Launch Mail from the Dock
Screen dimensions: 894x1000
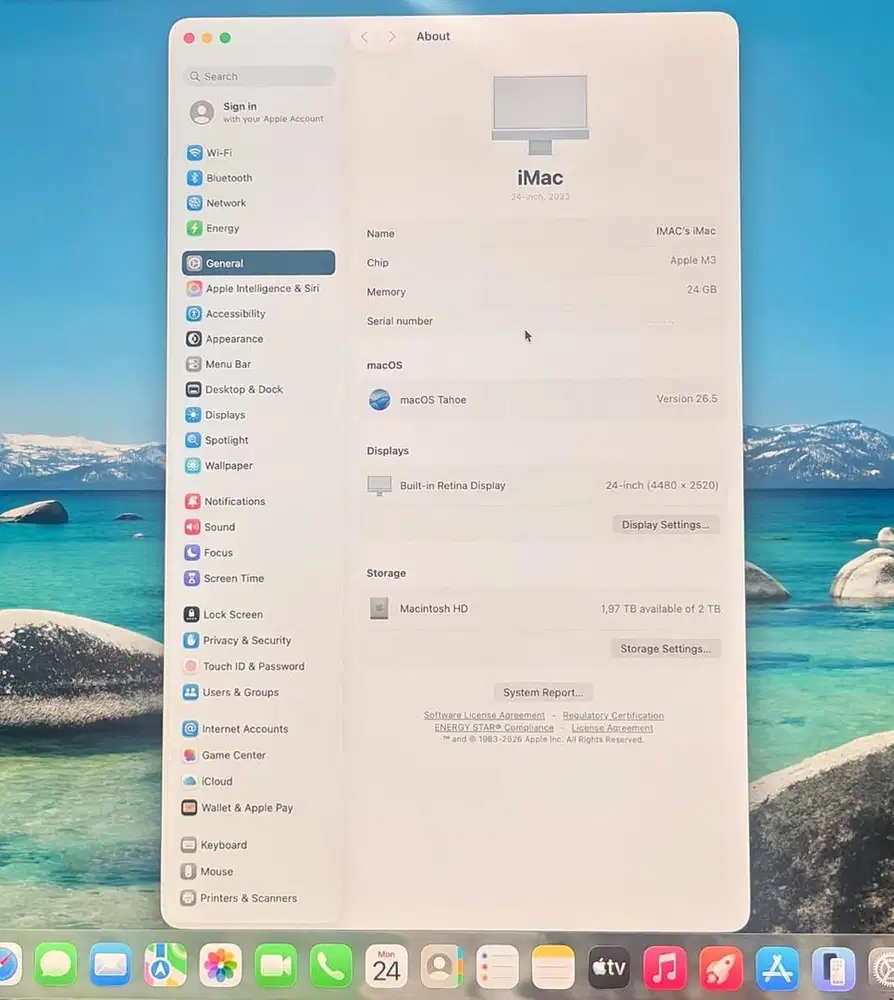[110, 966]
